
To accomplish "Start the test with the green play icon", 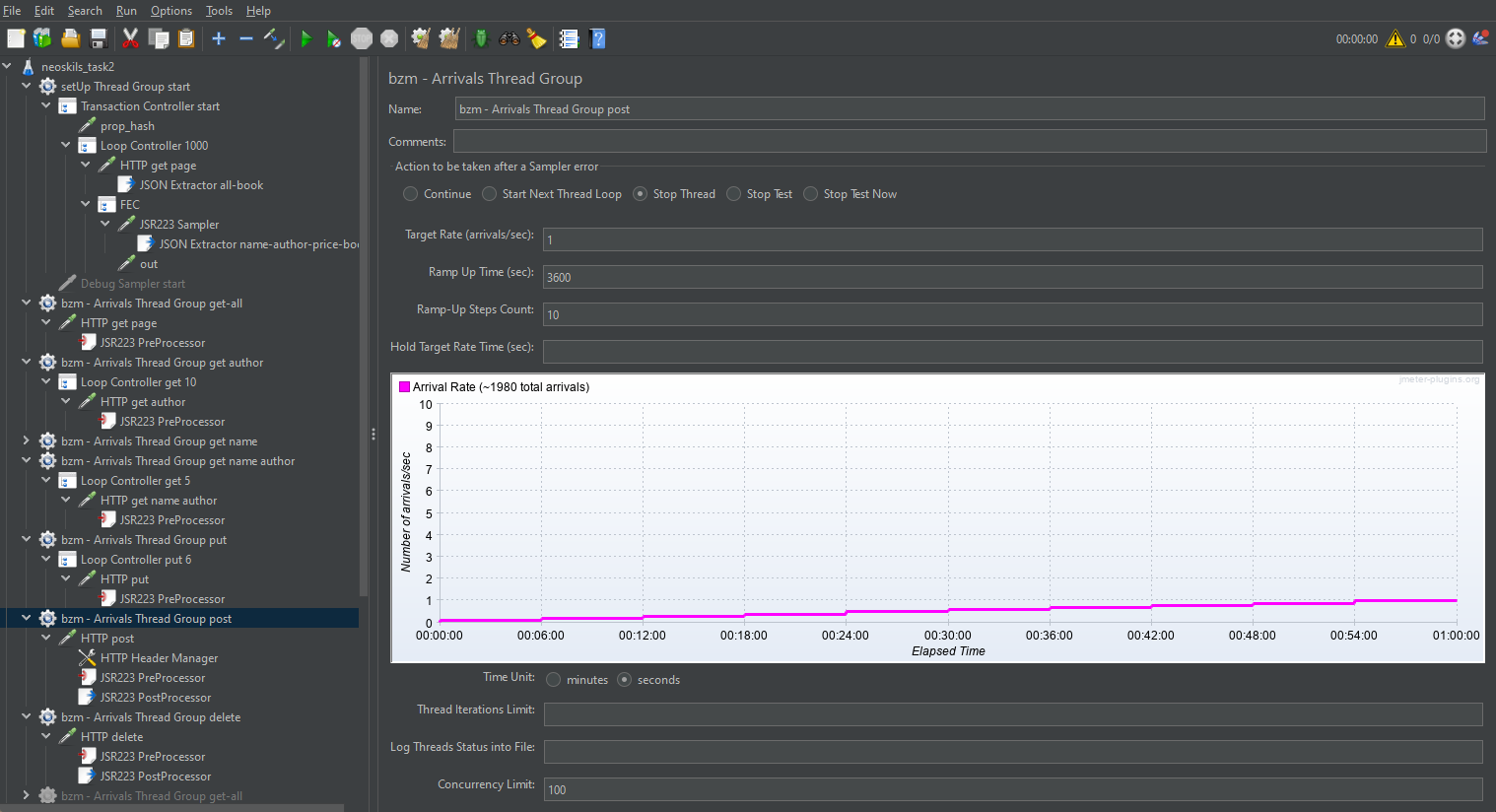I will click(x=306, y=38).
